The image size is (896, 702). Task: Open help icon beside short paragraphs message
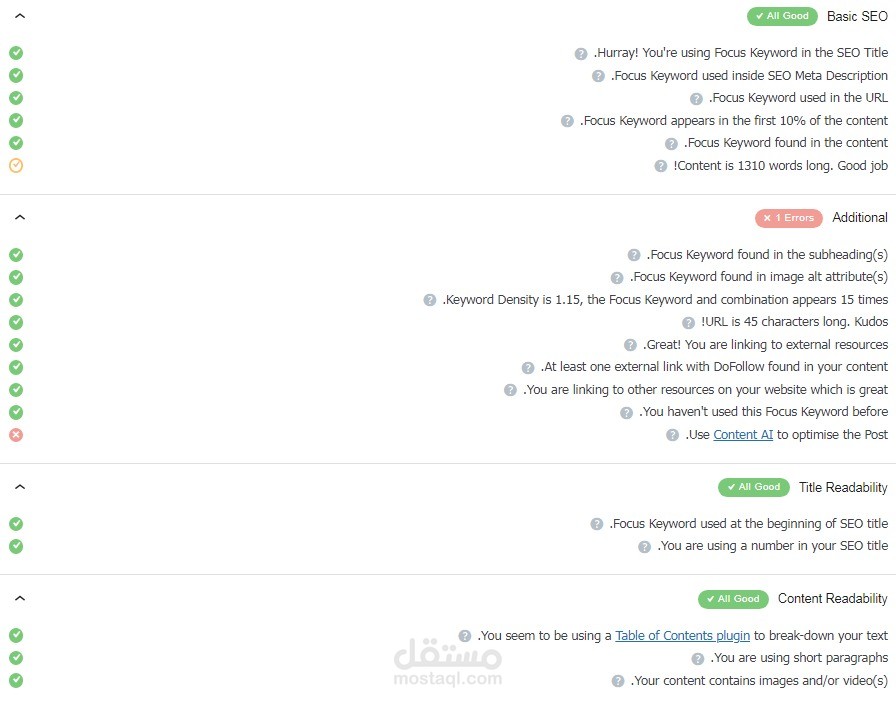[697, 659]
